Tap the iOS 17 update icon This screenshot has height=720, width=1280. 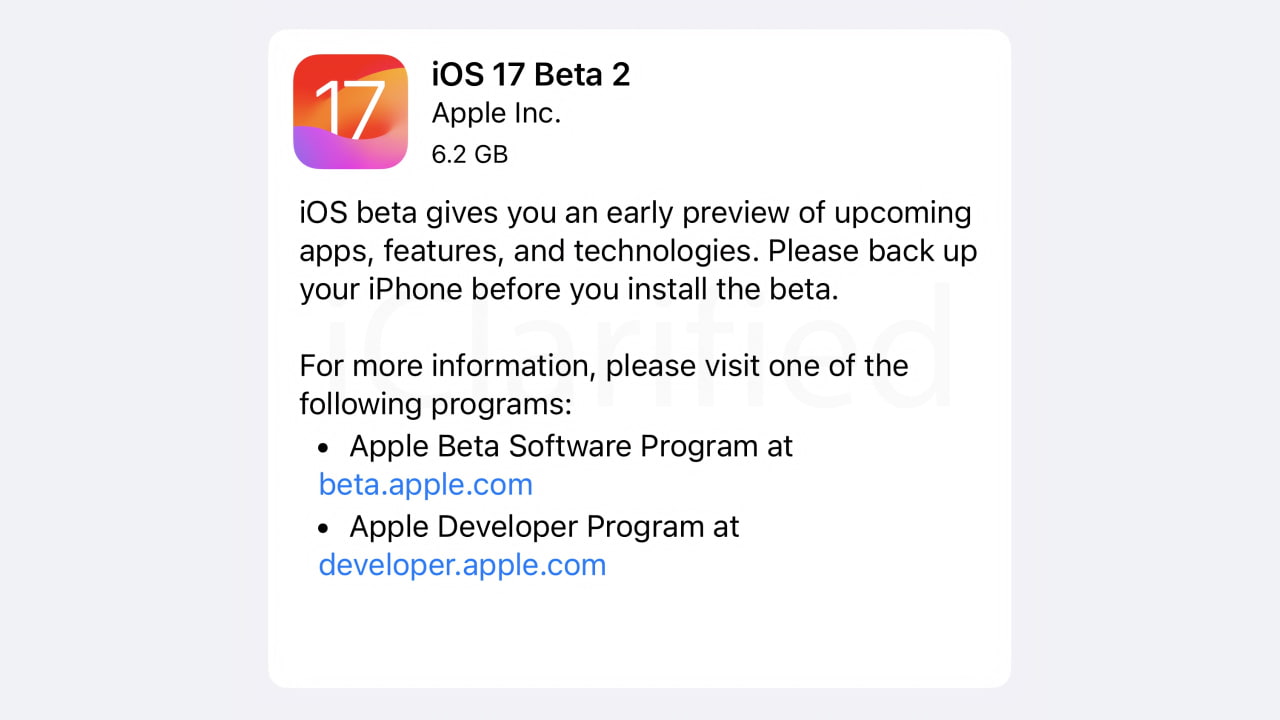coord(350,111)
